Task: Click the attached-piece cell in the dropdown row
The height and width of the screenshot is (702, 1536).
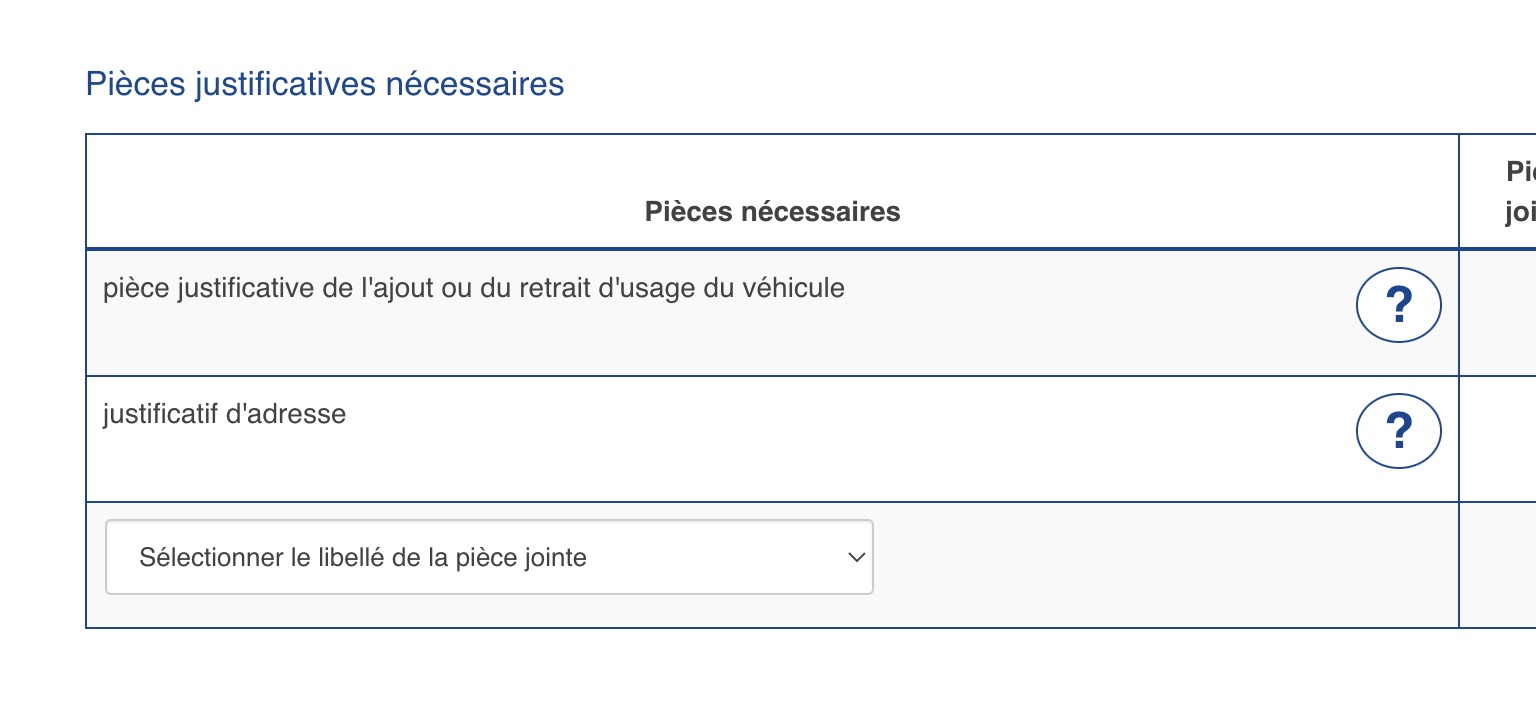Action: coord(1498,564)
